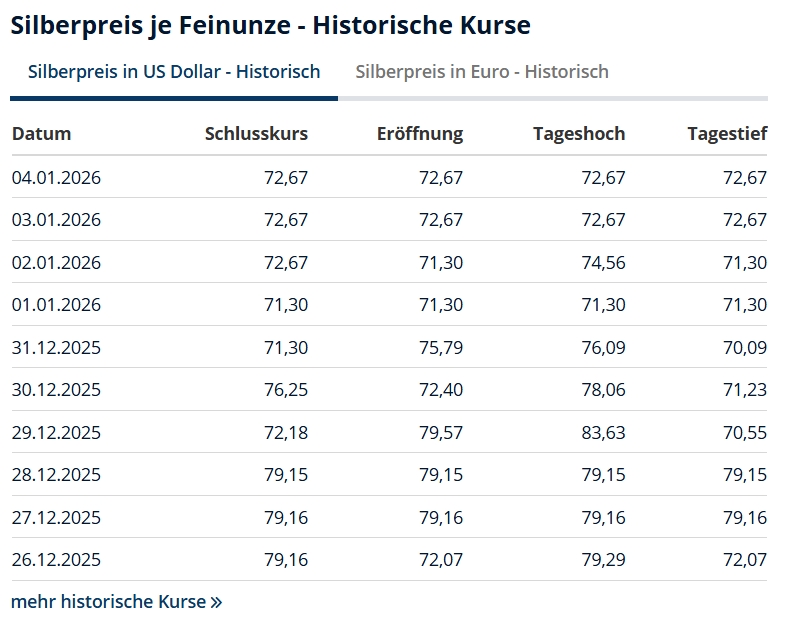Select the Silberpreis in US Dollar tab
Image resolution: width=786 pixels, height=619 pixels.
click(174, 72)
